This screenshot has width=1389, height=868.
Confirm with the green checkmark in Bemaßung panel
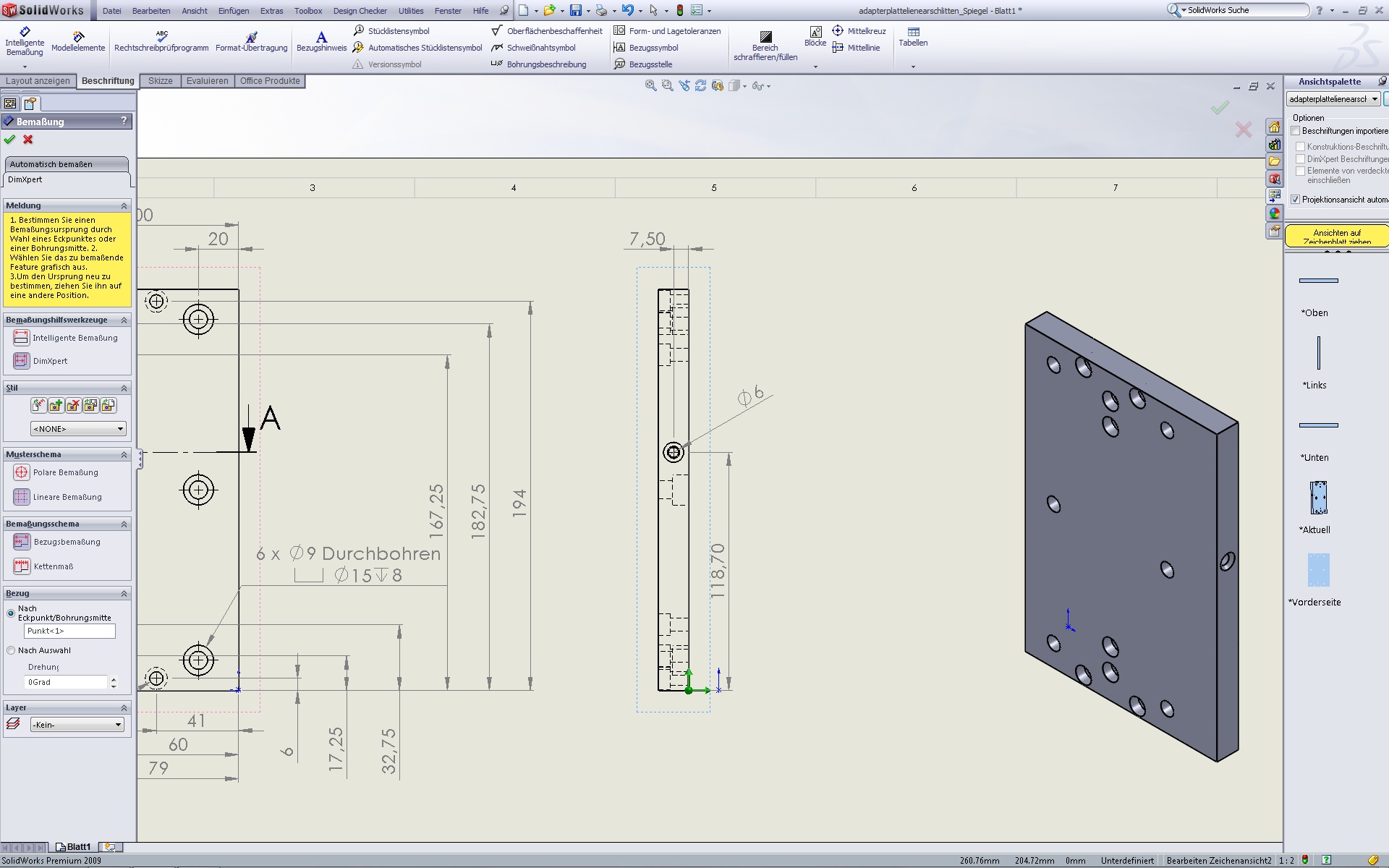[10, 140]
